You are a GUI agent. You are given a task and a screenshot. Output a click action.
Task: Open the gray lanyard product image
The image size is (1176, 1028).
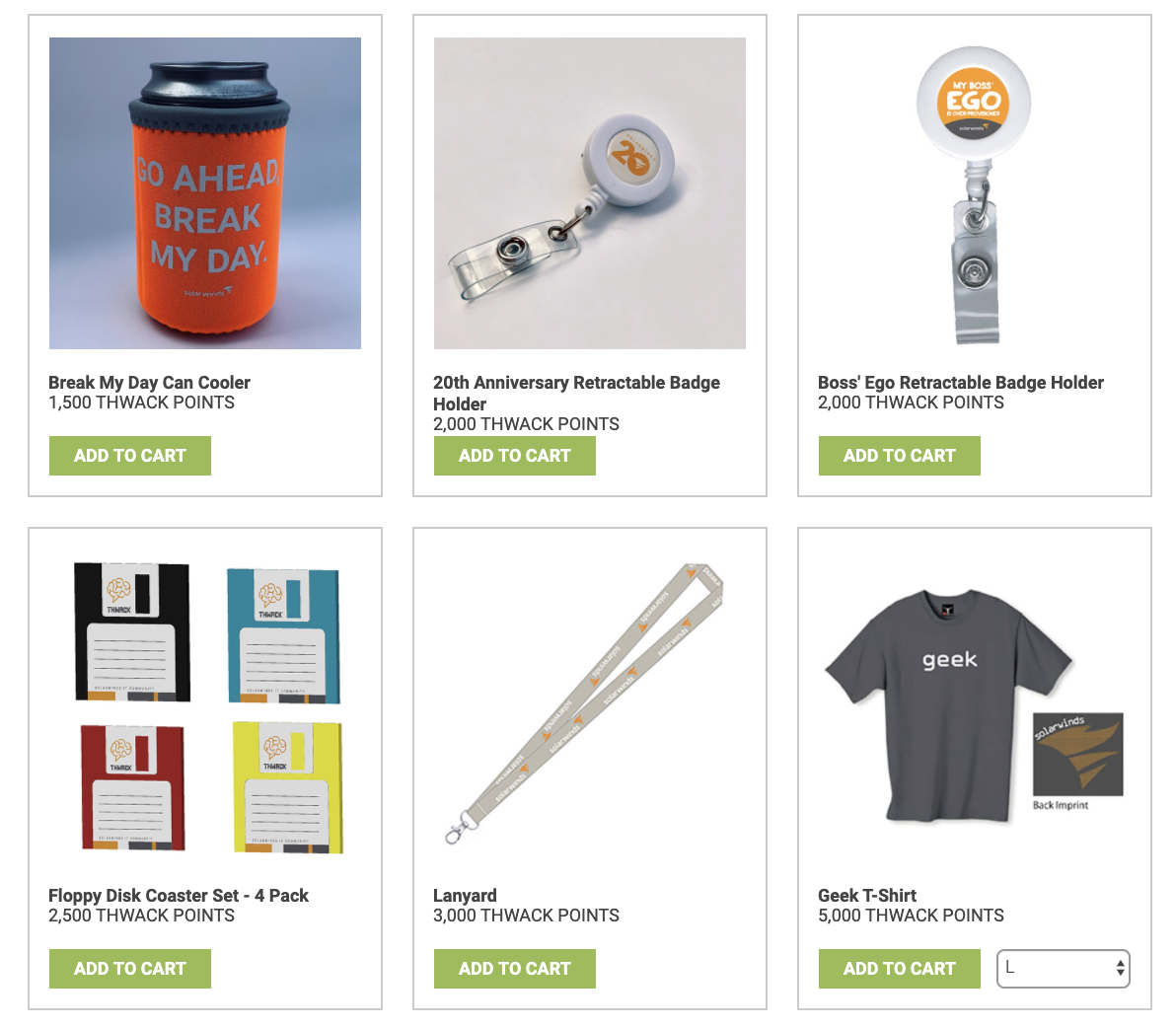pos(583,703)
